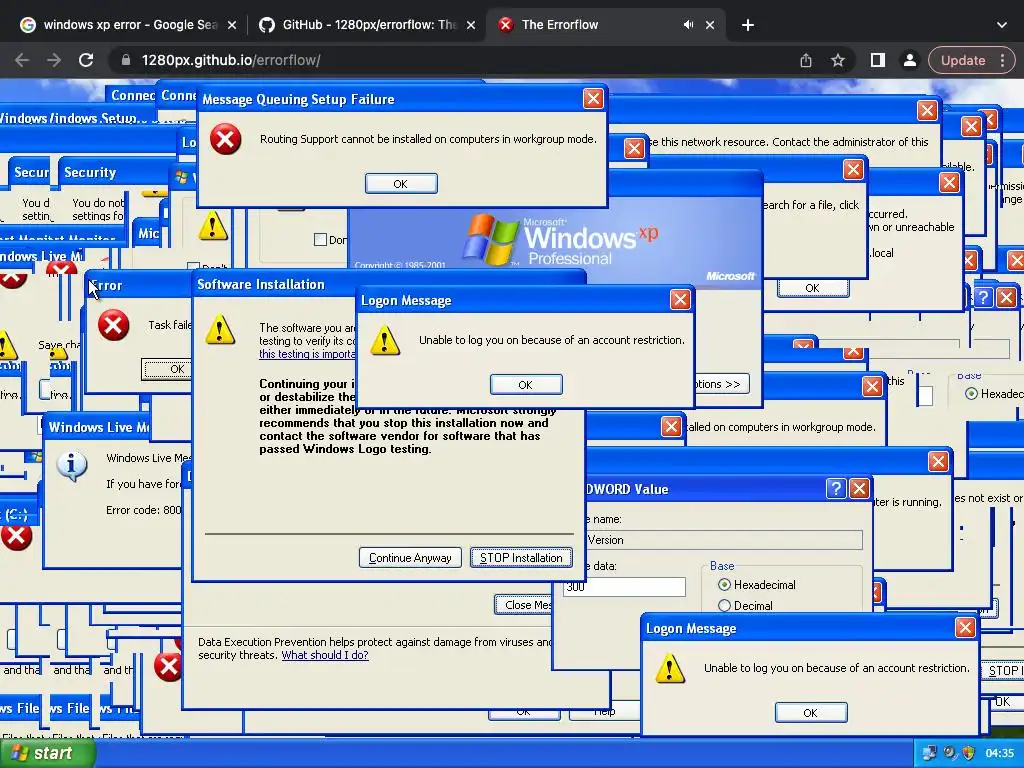Click the address bar URL
Viewport: 1024px width, 768px height.
coord(231,60)
